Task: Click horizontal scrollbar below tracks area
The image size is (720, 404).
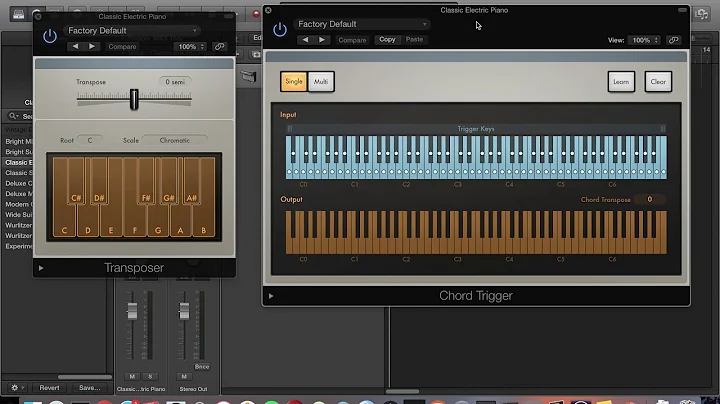Action: pyautogui.click(x=402, y=392)
